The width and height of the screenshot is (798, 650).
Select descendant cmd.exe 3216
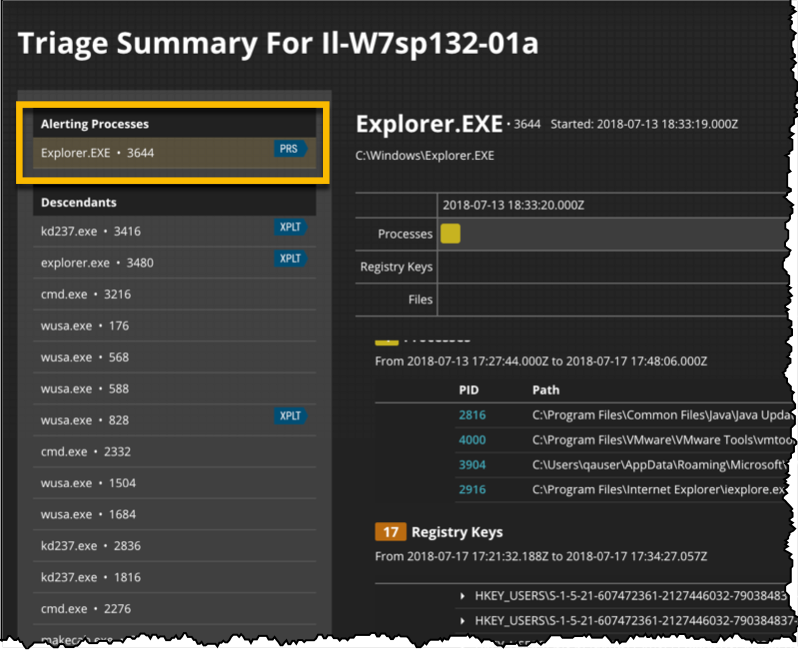click(x=174, y=294)
